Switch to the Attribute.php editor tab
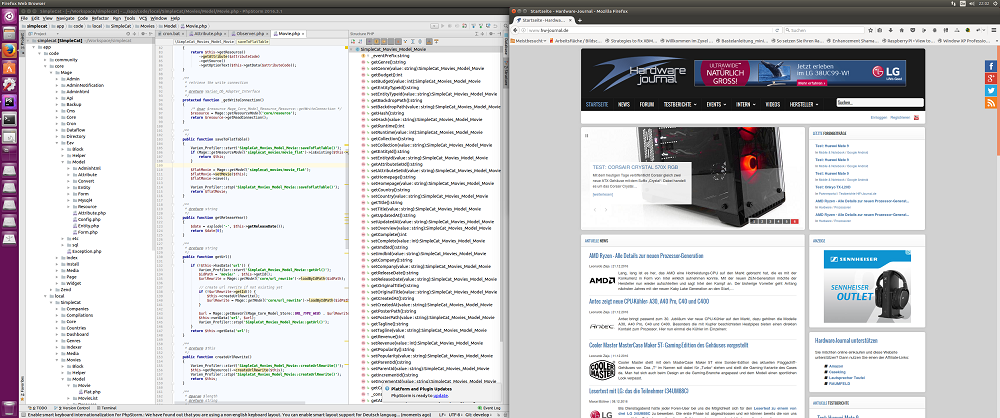 [208, 33]
